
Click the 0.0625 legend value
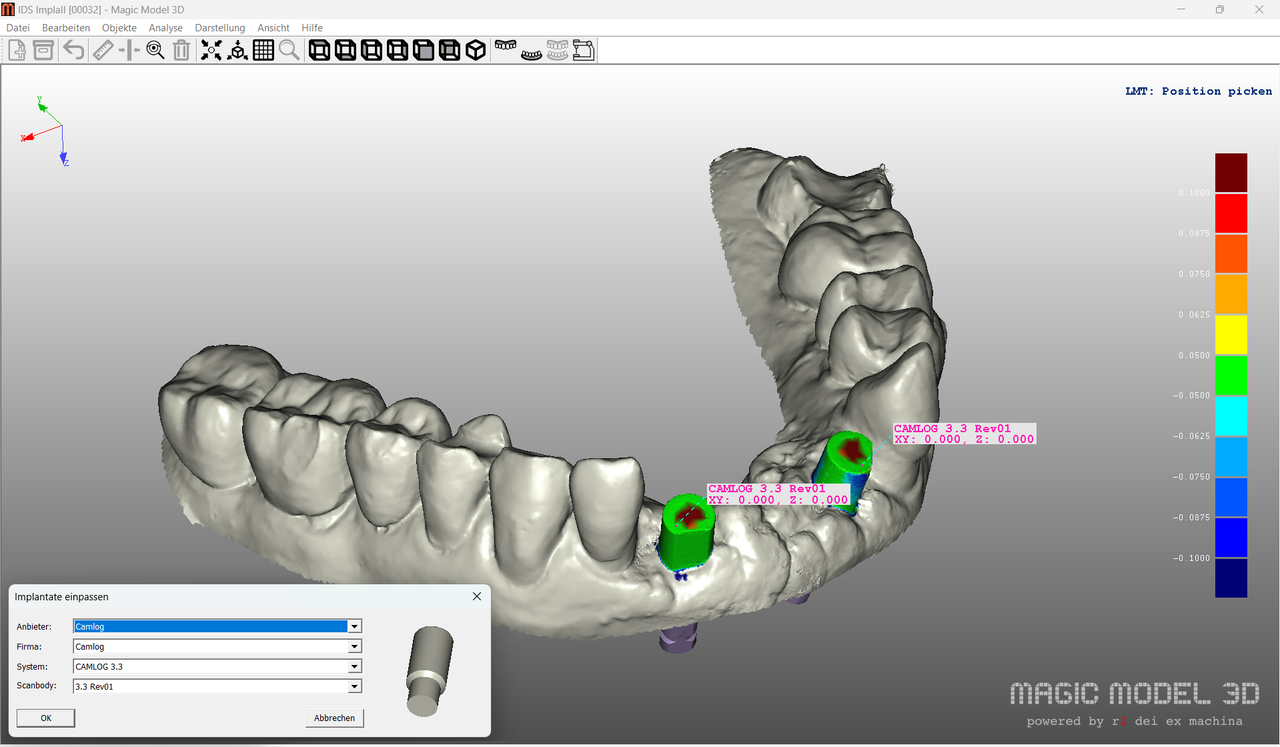[x=1194, y=315]
